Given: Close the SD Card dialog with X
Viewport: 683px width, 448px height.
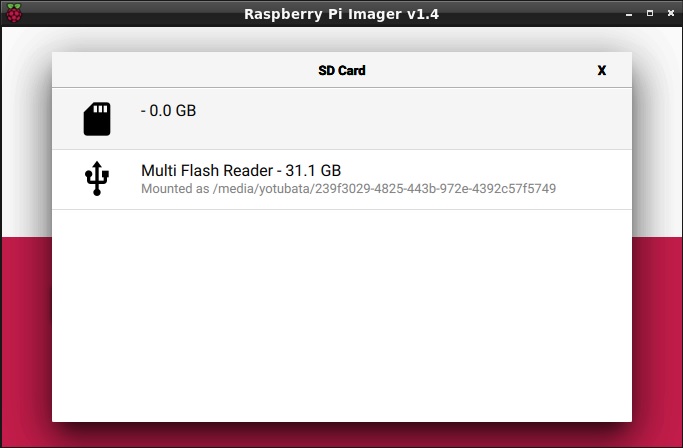Looking at the screenshot, I should pyautogui.click(x=602, y=70).
